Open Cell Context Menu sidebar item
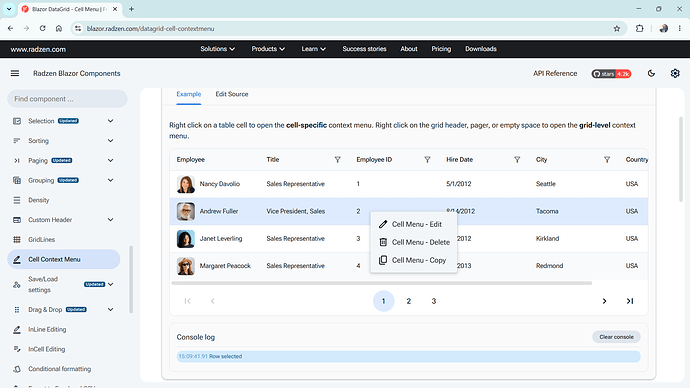Screen dimensions: 690x388 point(64,260)
